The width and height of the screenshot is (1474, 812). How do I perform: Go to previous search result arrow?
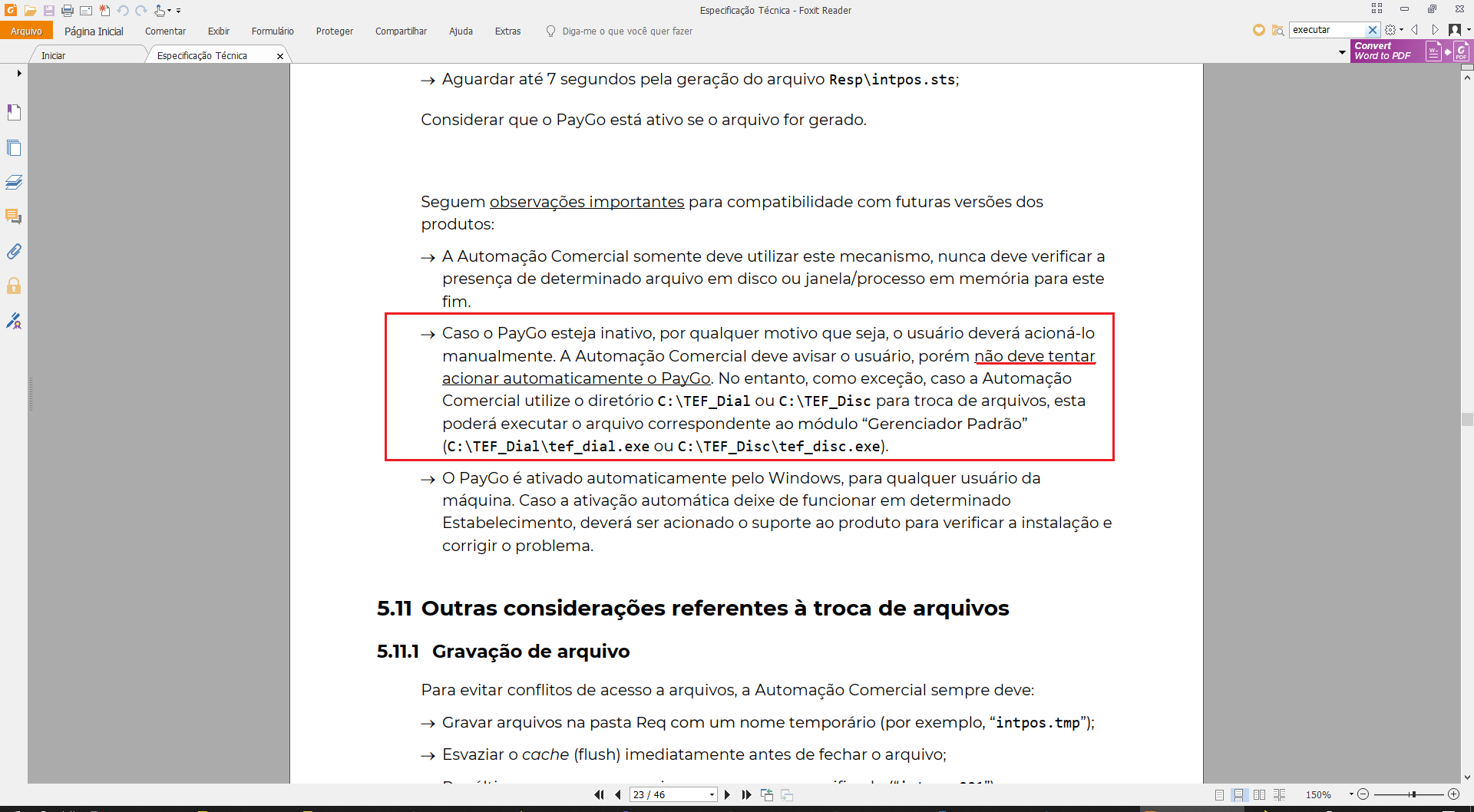(x=1414, y=30)
